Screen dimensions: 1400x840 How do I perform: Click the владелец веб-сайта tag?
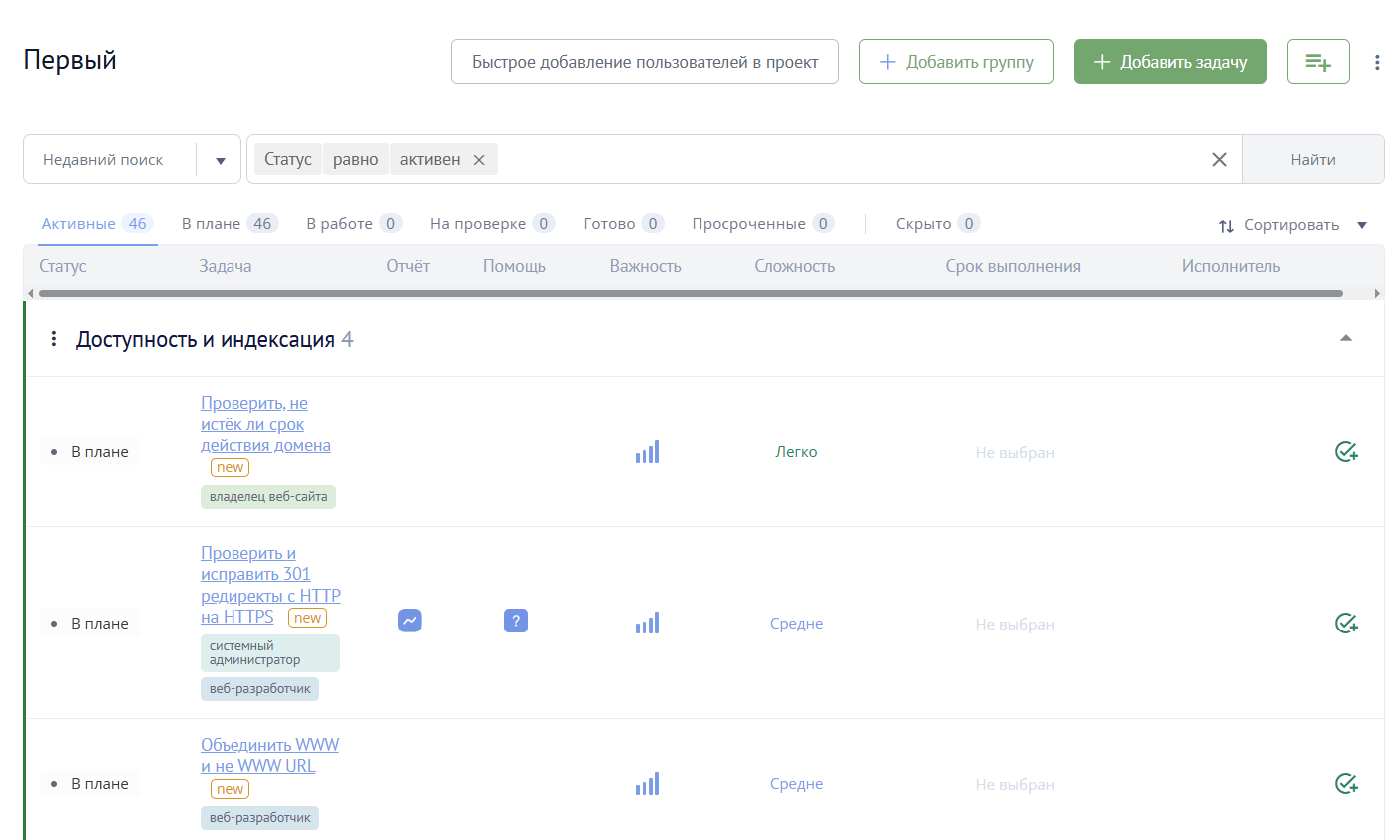coord(268,497)
